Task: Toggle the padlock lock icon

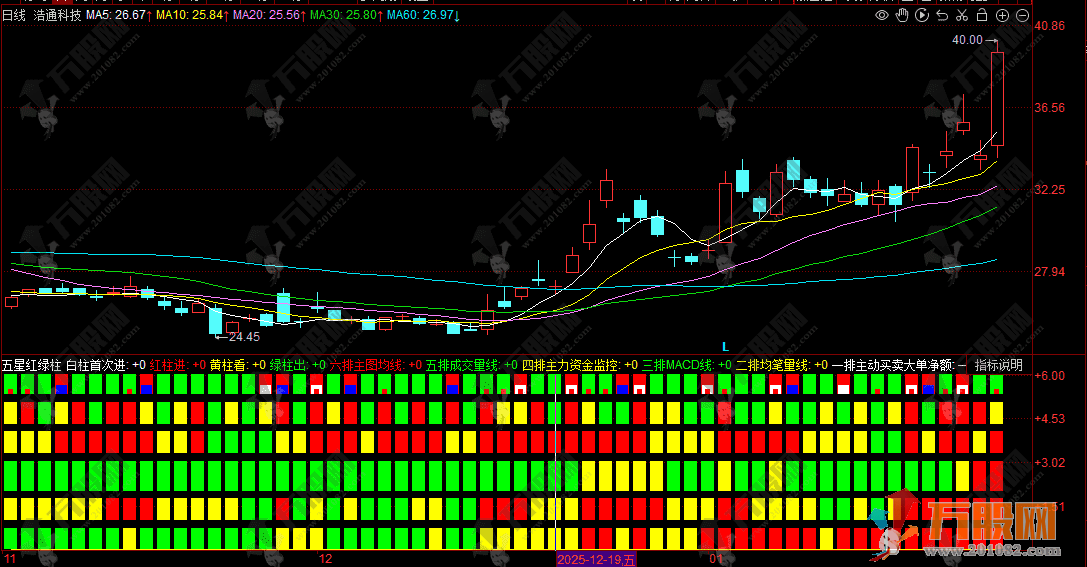Action: (x=982, y=16)
